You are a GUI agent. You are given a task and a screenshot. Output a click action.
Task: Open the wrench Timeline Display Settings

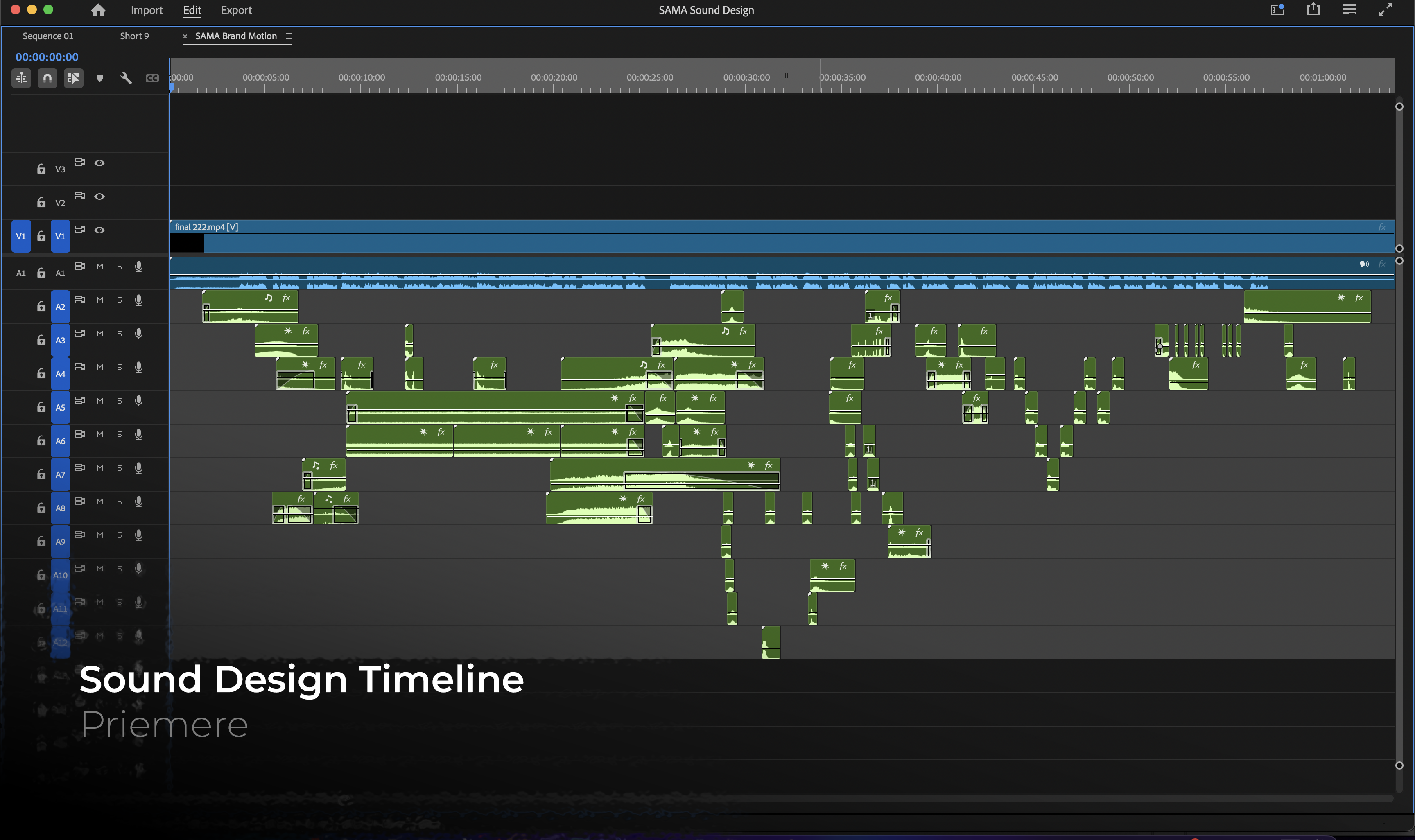126,78
